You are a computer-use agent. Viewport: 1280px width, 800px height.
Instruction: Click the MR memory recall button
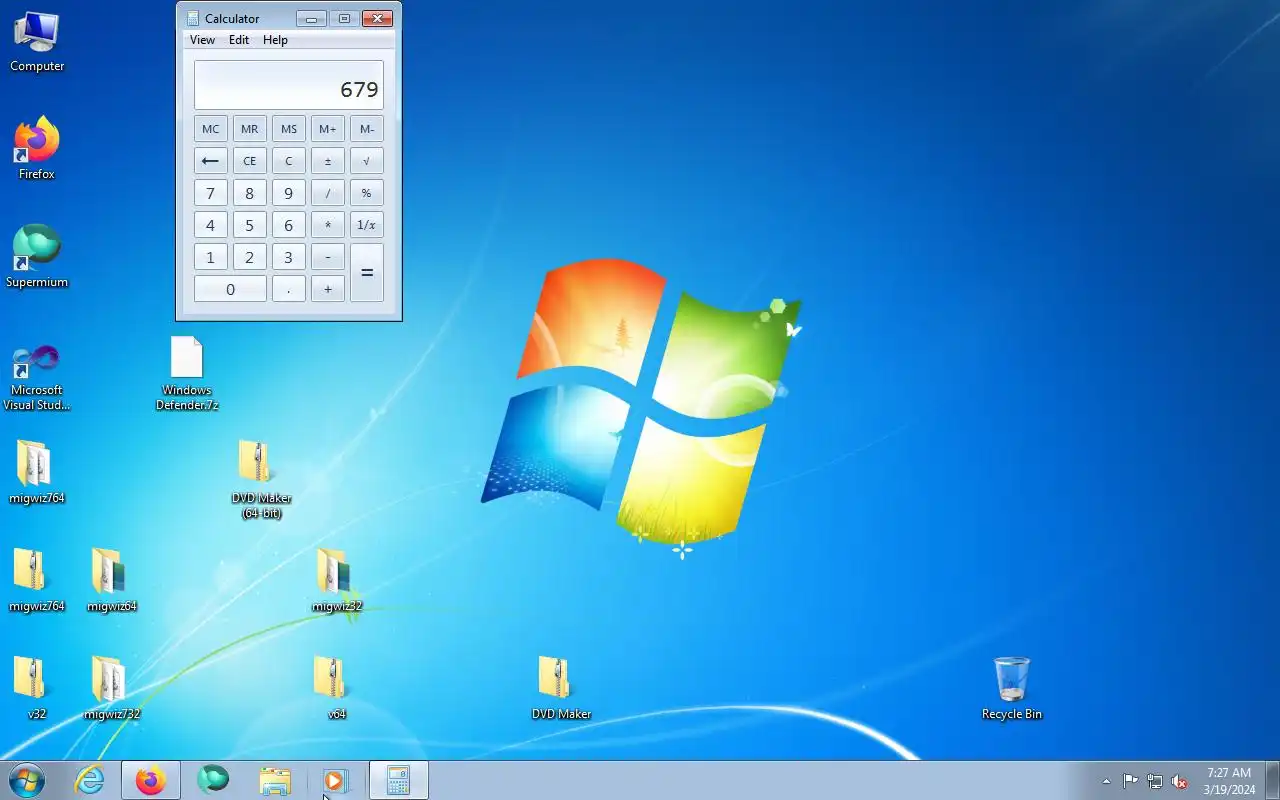coord(249,129)
